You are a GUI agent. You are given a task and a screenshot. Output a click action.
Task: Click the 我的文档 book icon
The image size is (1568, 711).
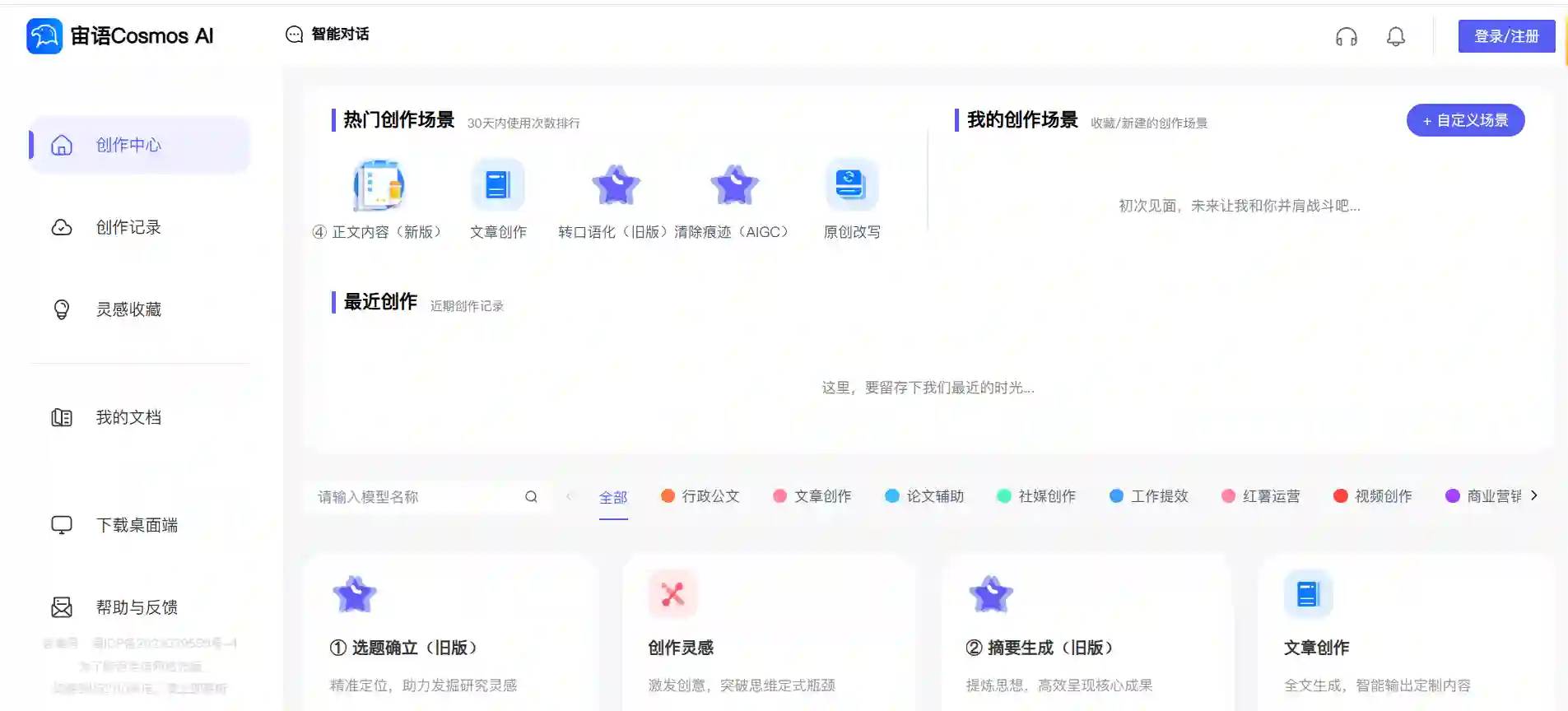tap(62, 417)
